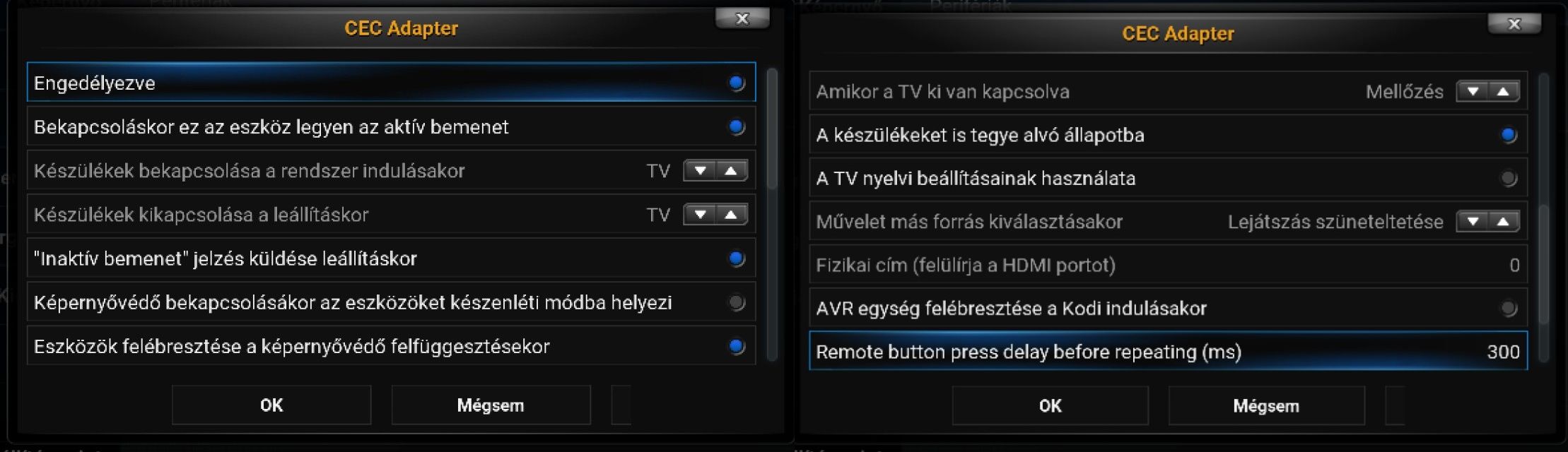Enable 'Képernyővédő bekapcsolásákor' standby option
This screenshot has height=452, width=1568.
(737, 302)
